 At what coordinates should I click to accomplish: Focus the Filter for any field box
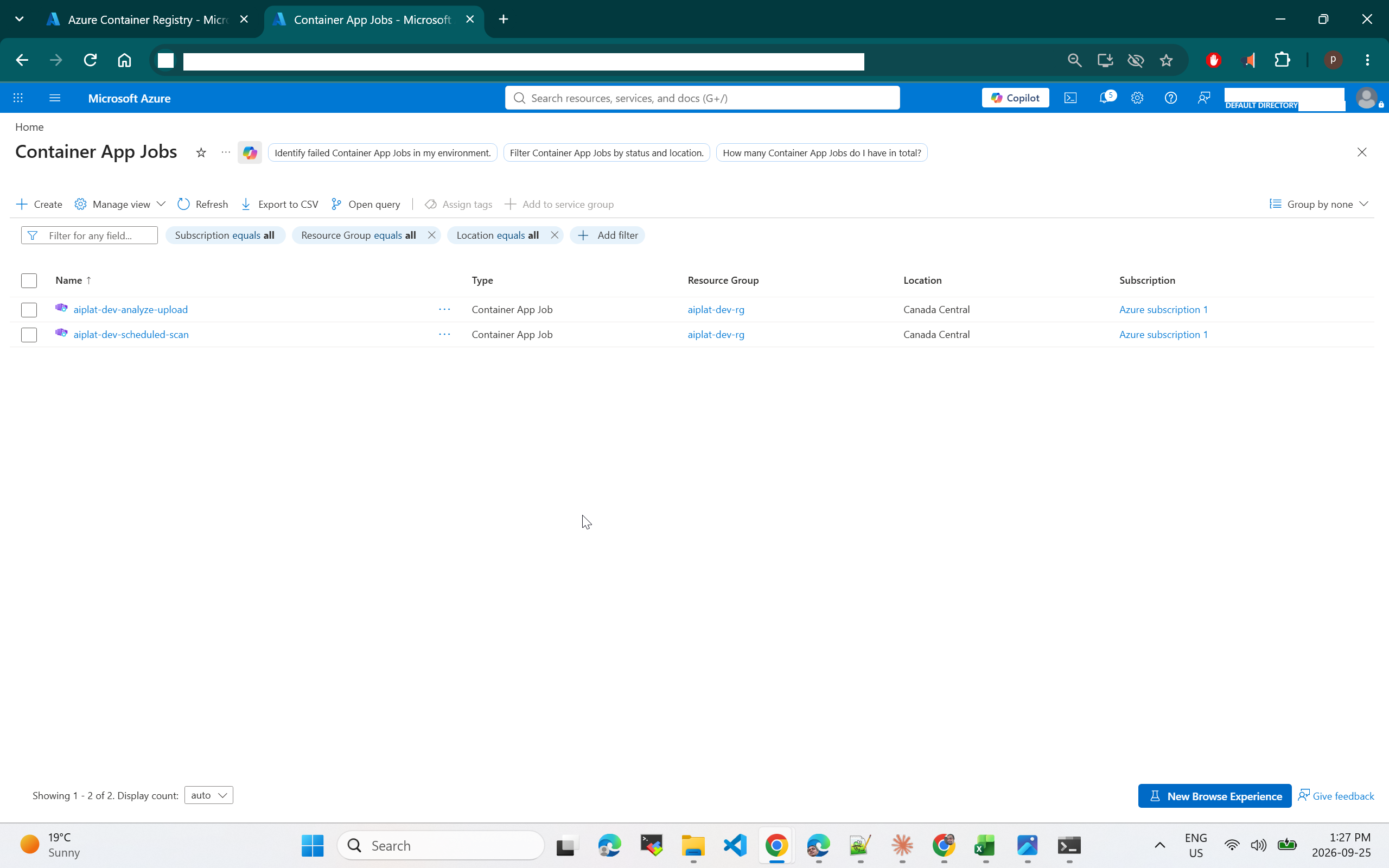90,235
